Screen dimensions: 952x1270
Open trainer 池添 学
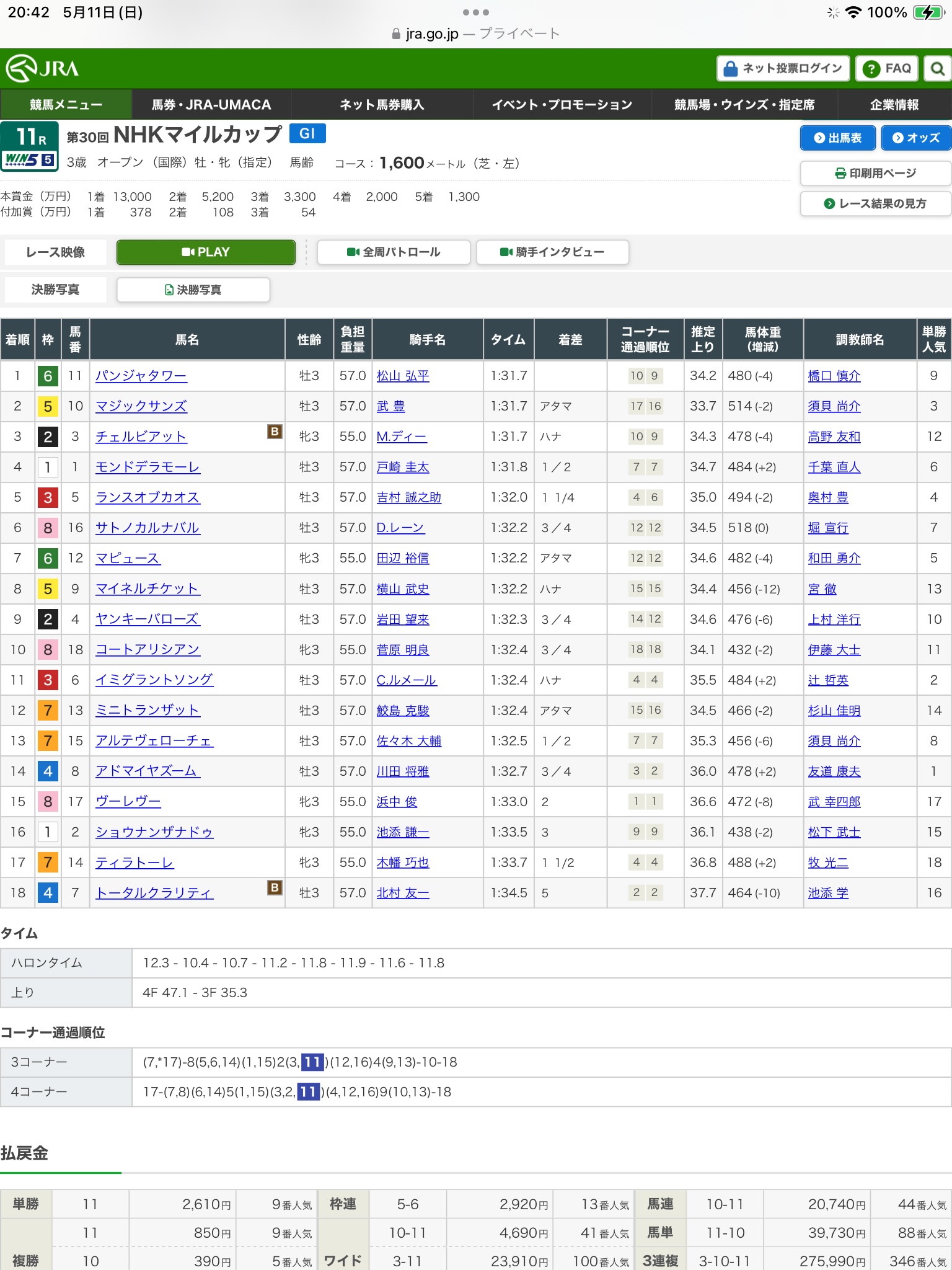pyautogui.click(x=828, y=893)
